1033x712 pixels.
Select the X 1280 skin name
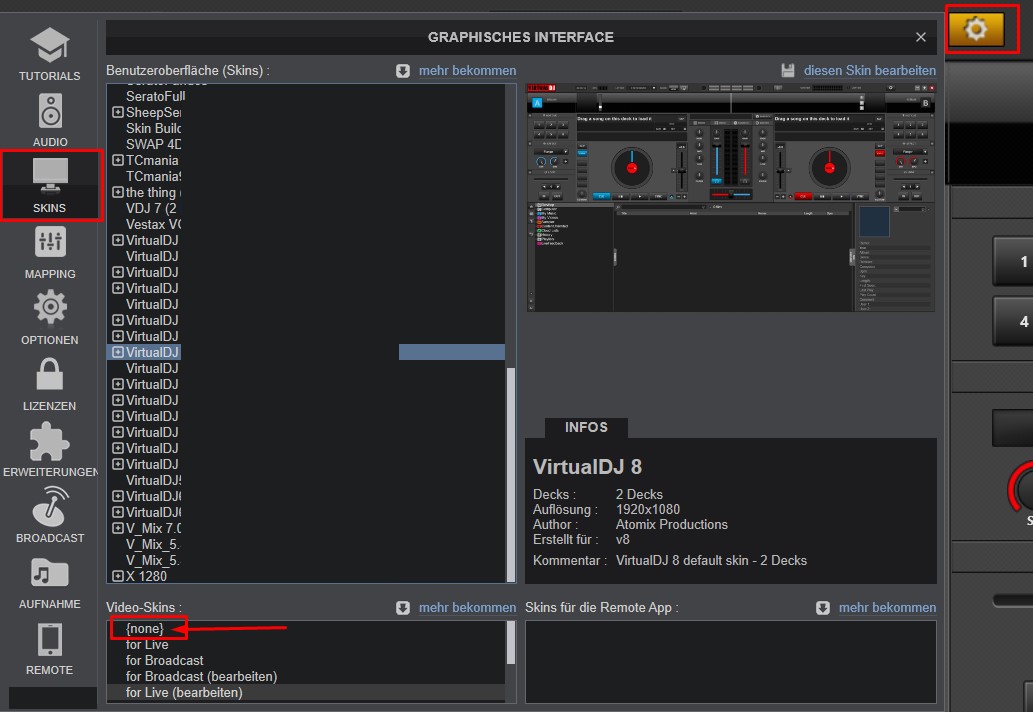click(x=146, y=576)
